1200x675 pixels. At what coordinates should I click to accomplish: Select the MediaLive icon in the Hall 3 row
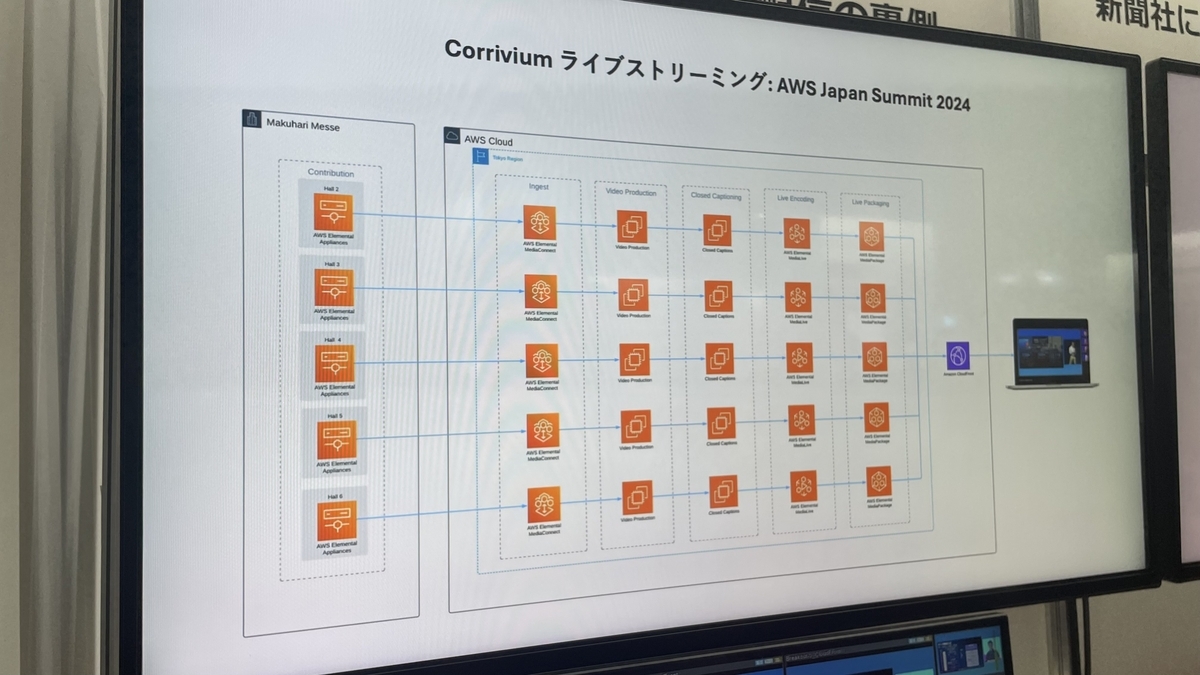coord(798,296)
